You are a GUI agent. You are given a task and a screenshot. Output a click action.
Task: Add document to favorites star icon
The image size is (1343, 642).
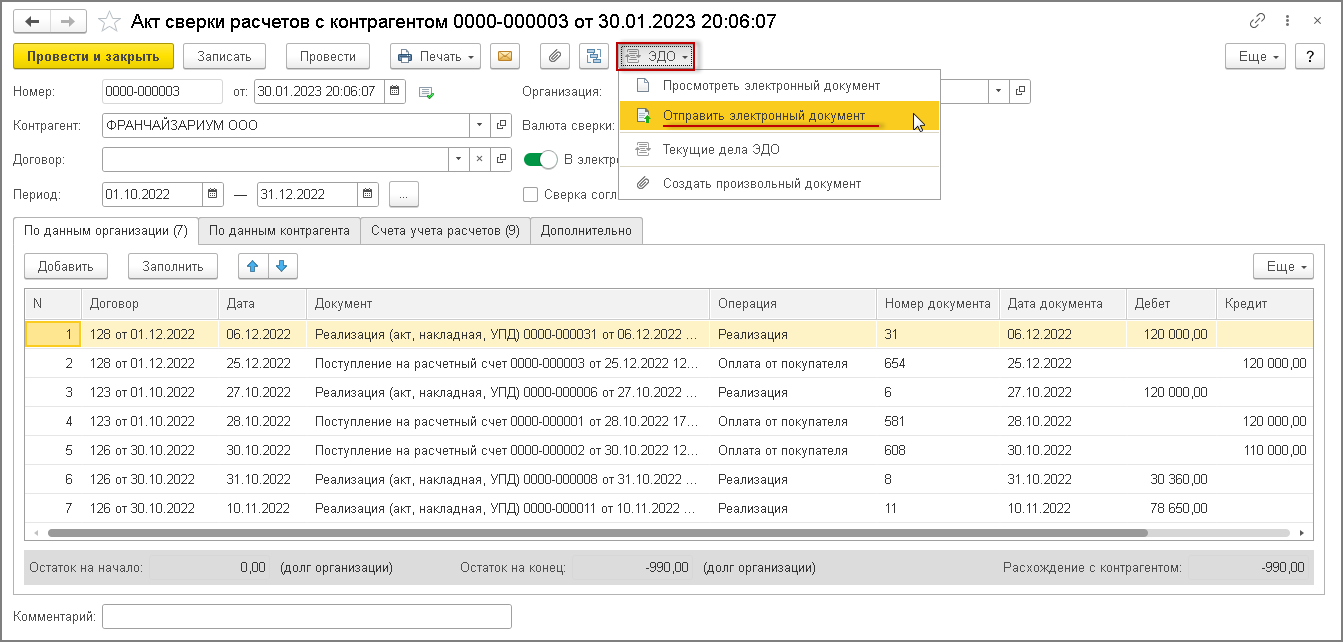click(110, 21)
